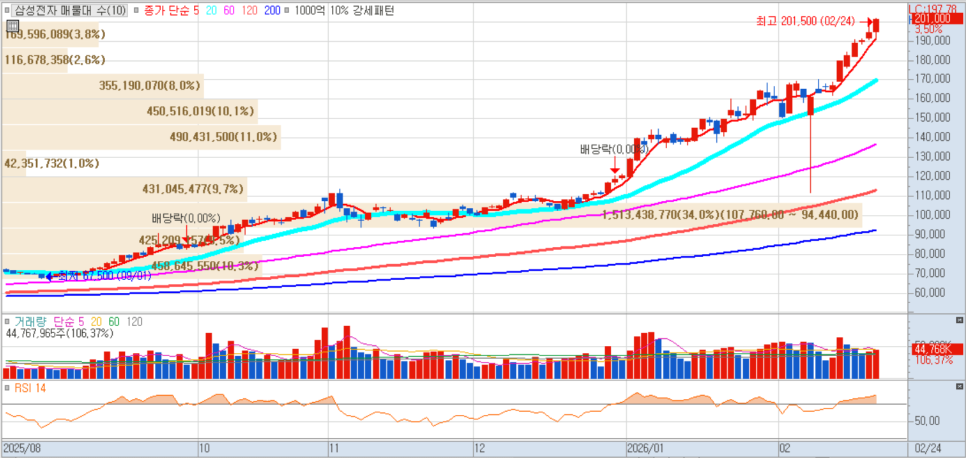Click the small square before 거래량 label

point(7,321)
